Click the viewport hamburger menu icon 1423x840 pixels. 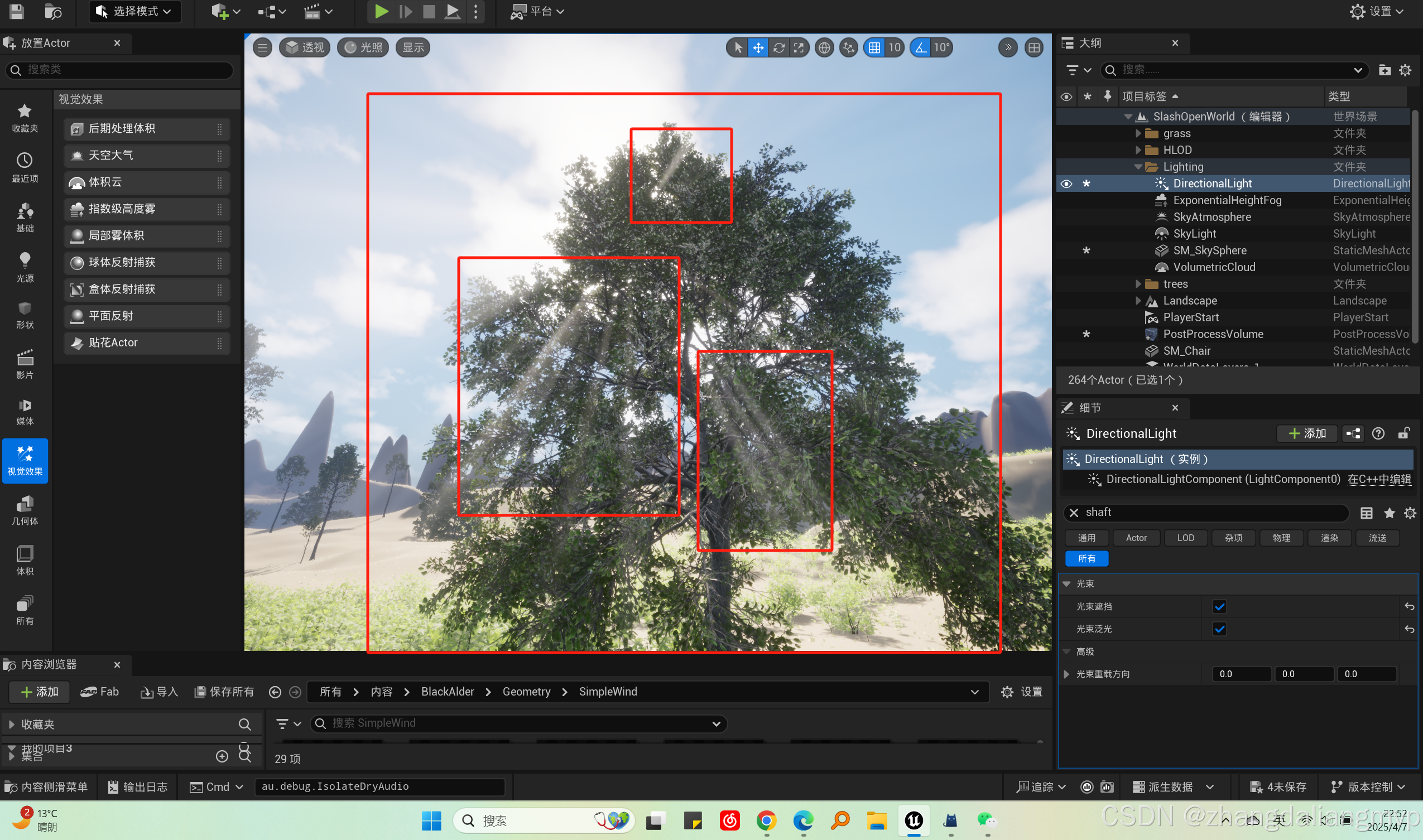pyautogui.click(x=262, y=47)
